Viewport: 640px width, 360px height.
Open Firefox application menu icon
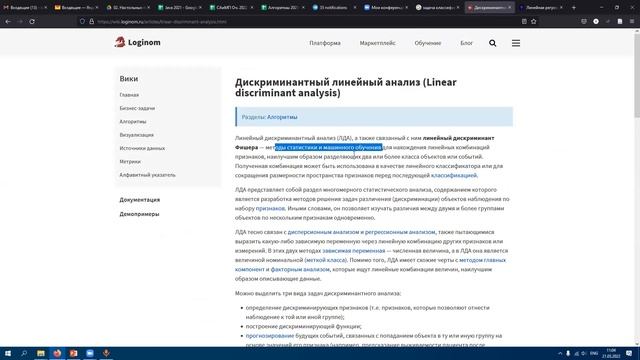point(632,21)
